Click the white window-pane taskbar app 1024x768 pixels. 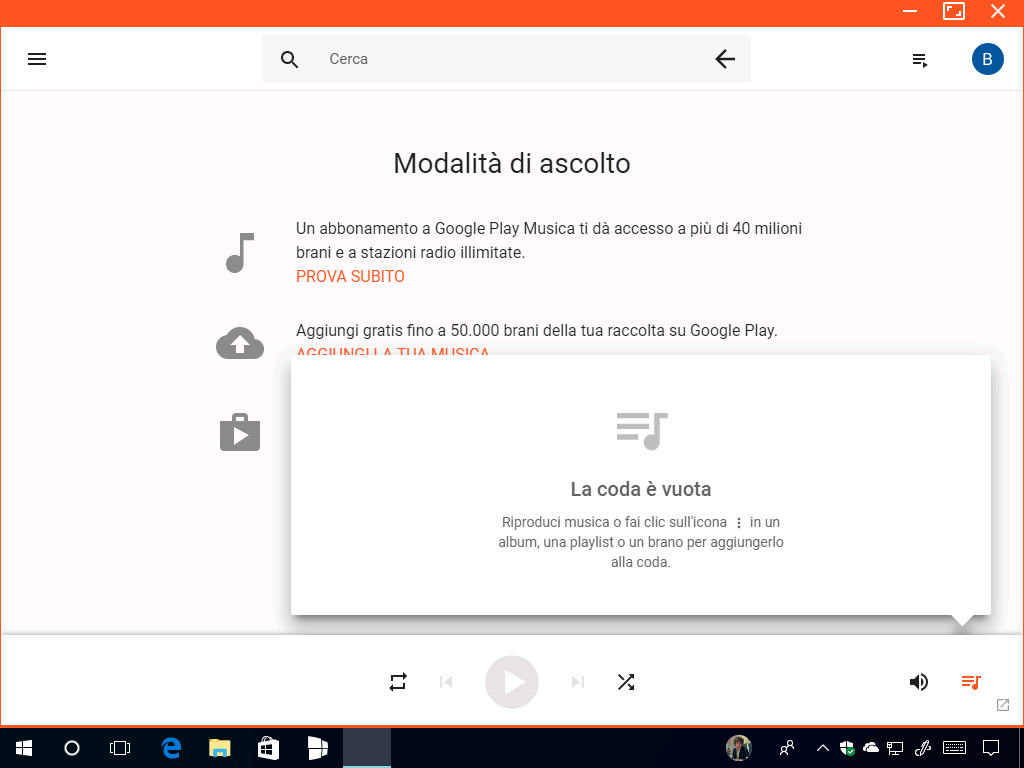[x=317, y=748]
